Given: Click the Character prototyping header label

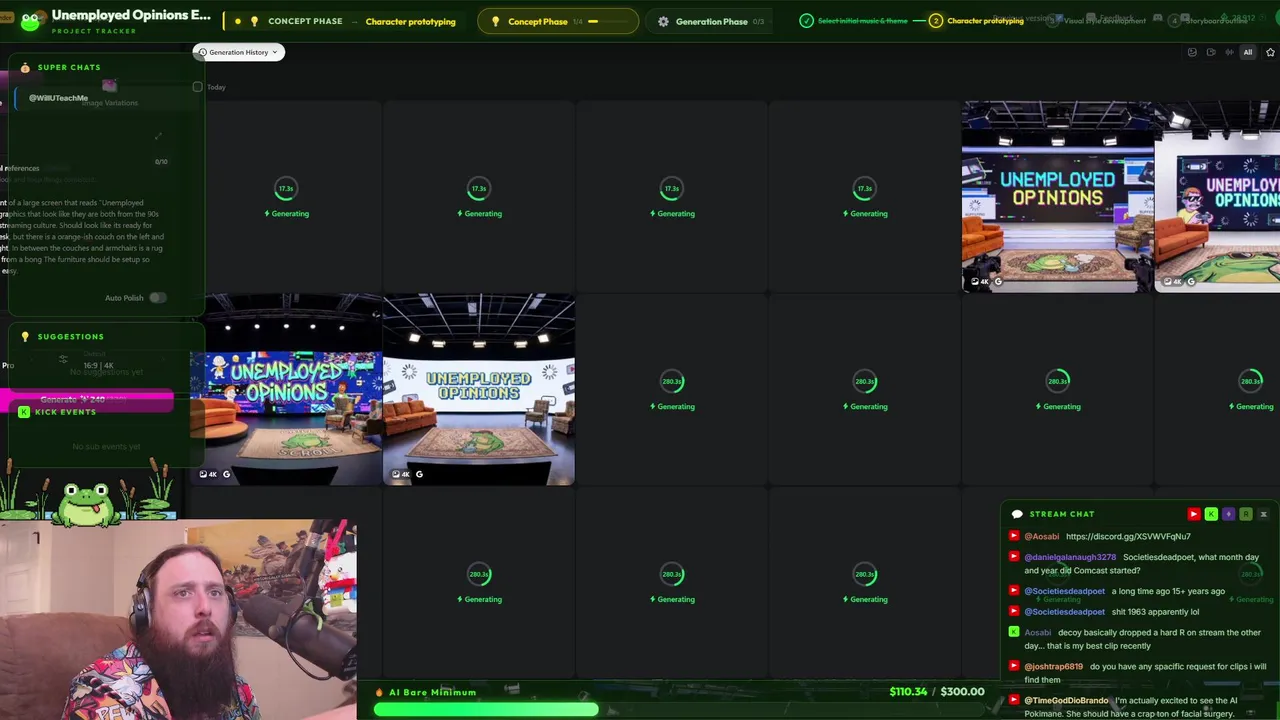Looking at the screenshot, I should [410, 21].
